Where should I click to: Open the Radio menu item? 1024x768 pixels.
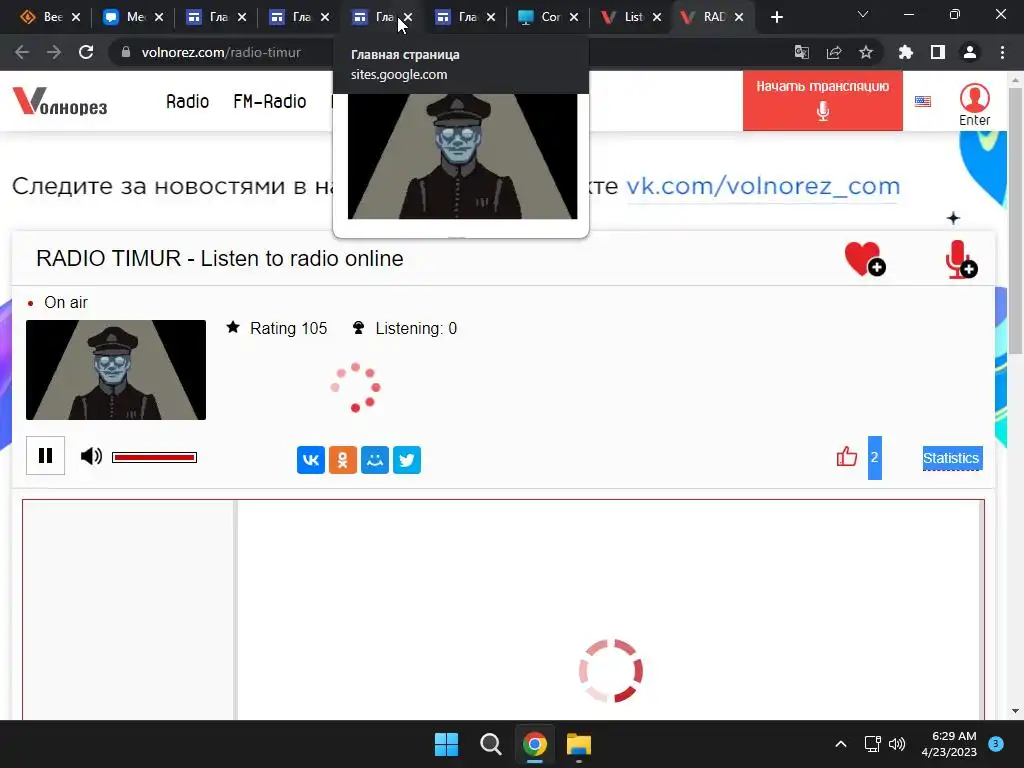tap(187, 101)
